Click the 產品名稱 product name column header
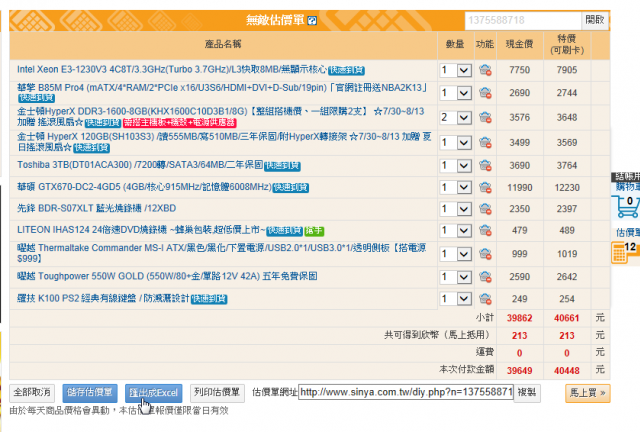The image size is (640, 432). 223,44
